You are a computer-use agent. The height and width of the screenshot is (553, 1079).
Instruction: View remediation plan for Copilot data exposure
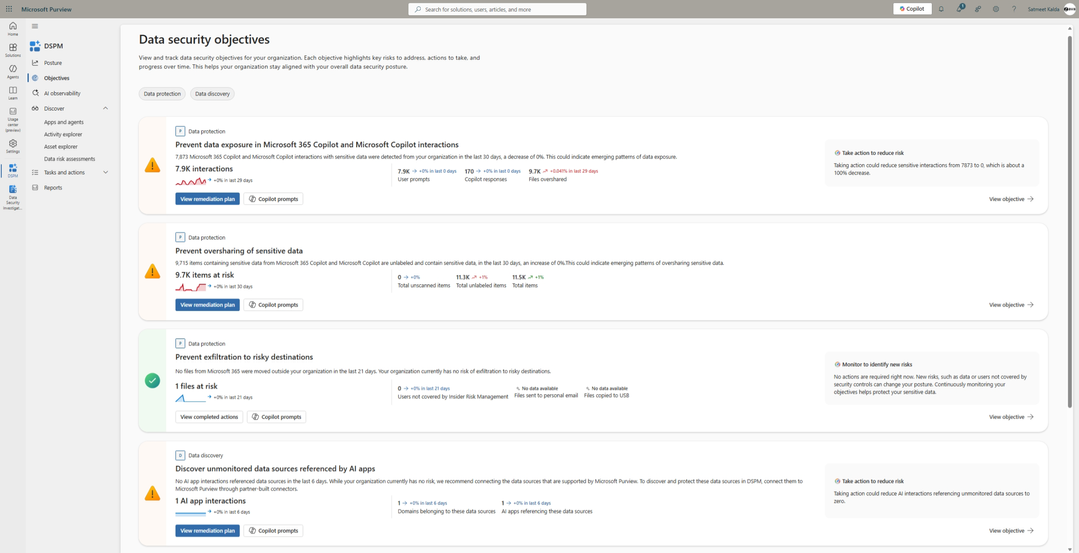(207, 199)
